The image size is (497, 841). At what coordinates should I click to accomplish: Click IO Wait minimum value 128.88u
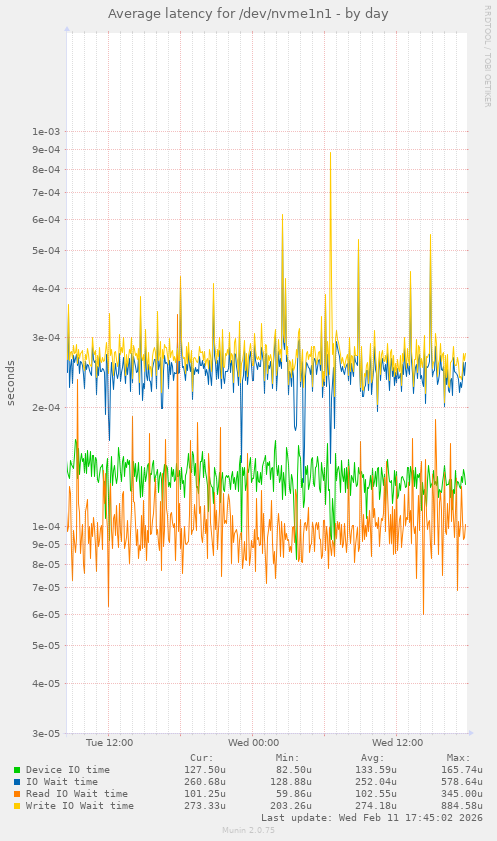click(290, 781)
